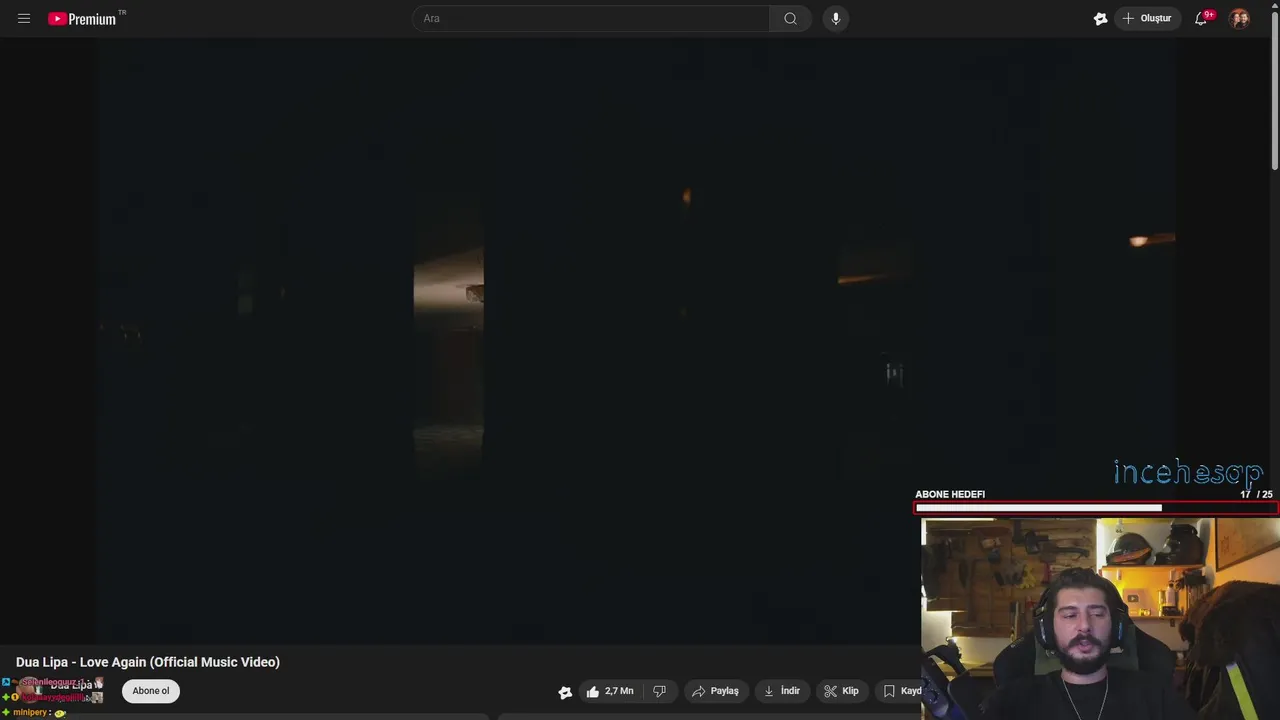Image resolution: width=1280 pixels, height=720 pixels.
Task: Click the magnifier search button
Action: click(790, 18)
